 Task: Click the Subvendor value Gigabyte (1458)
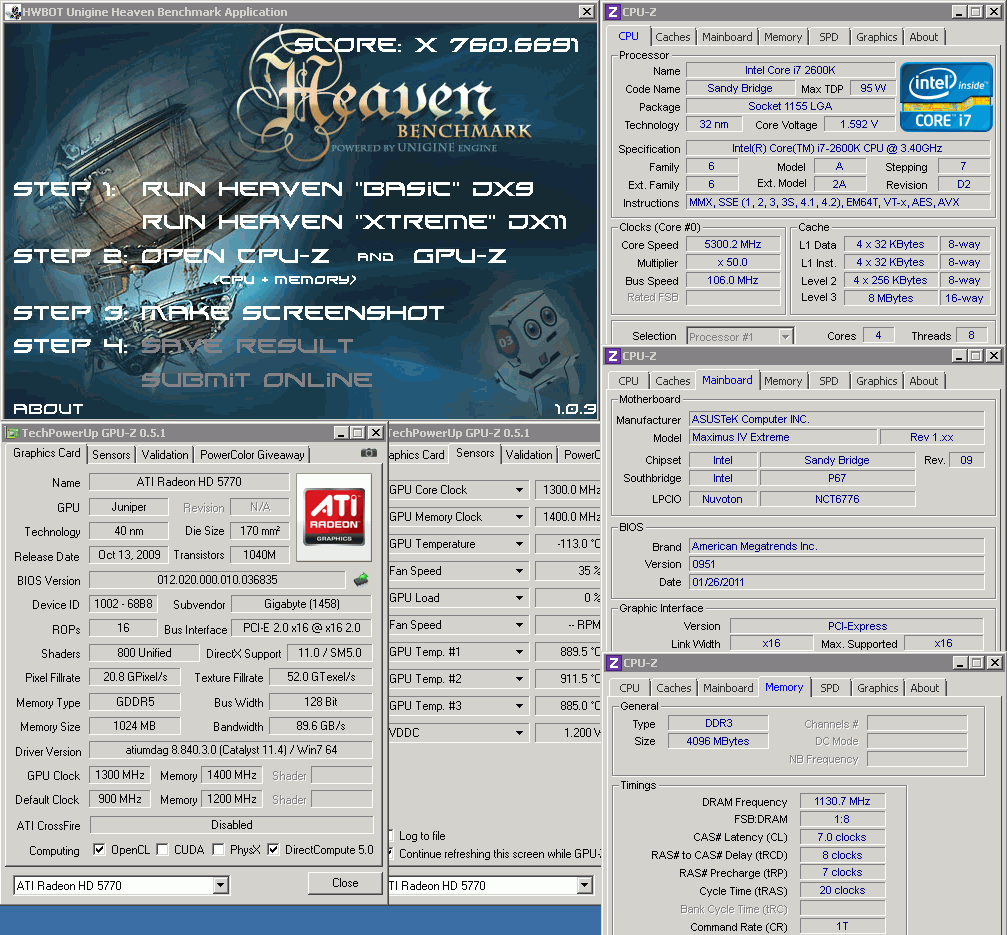coord(302,604)
